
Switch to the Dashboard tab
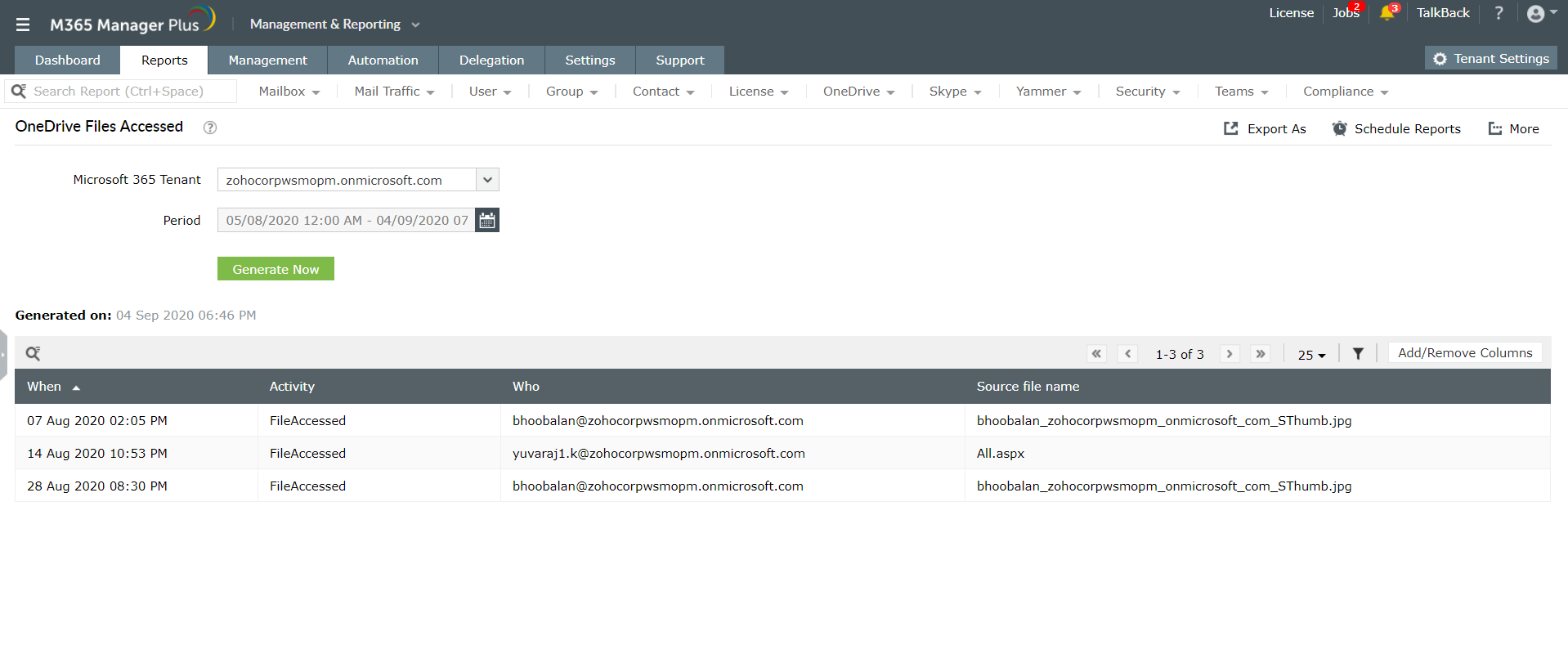pos(68,60)
